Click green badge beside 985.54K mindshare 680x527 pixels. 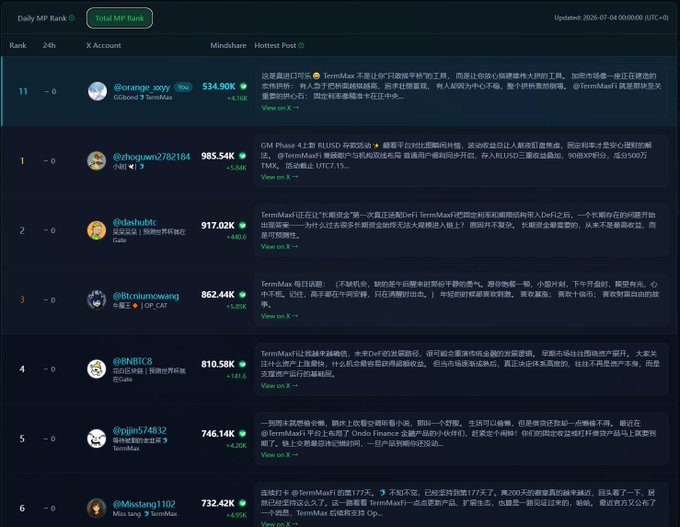point(242,156)
